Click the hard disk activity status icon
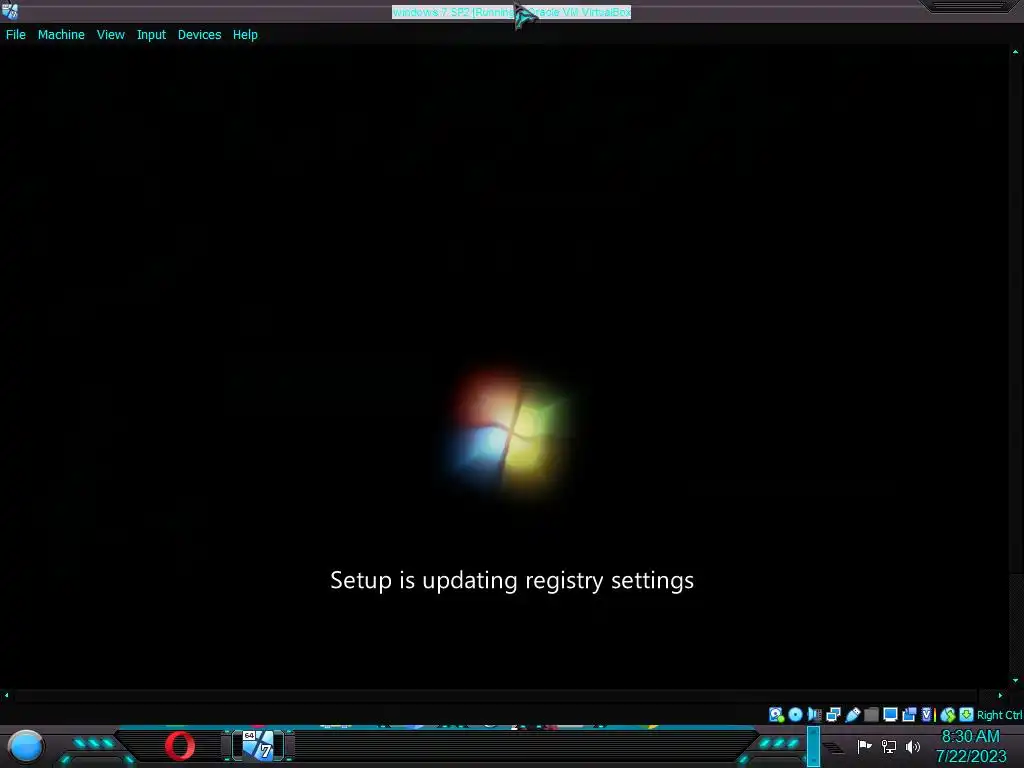The height and width of the screenshot is (768, 1024). (776, 714)
